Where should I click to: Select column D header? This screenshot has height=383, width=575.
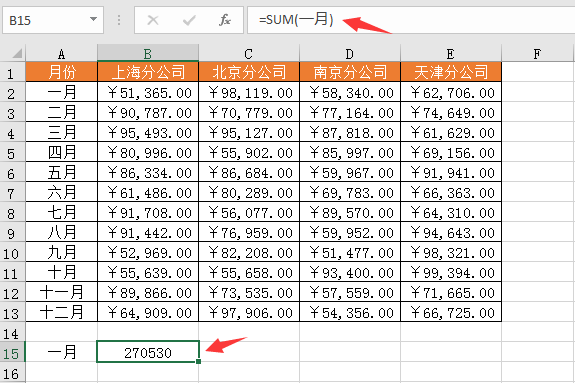coord(350,54)
